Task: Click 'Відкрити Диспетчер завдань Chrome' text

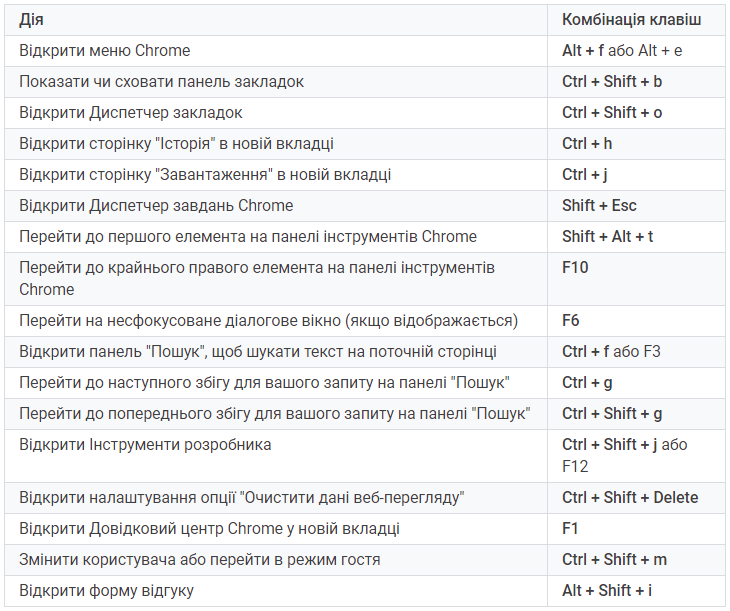Action: click(x=156, y=206)
